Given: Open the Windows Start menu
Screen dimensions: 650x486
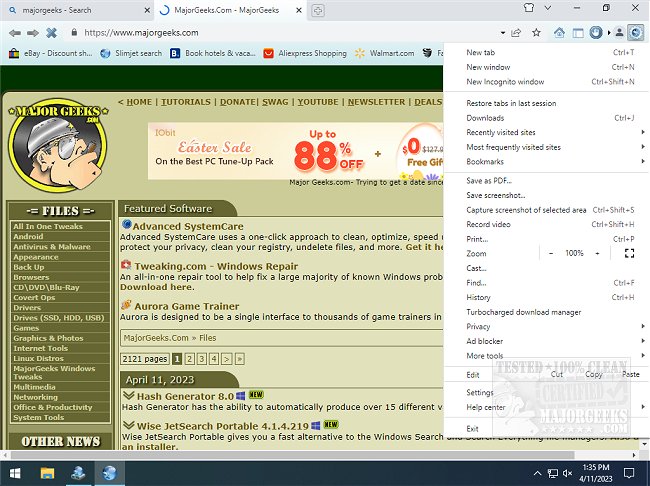Looking at the screenshot, I should click(x=14, y=472).
